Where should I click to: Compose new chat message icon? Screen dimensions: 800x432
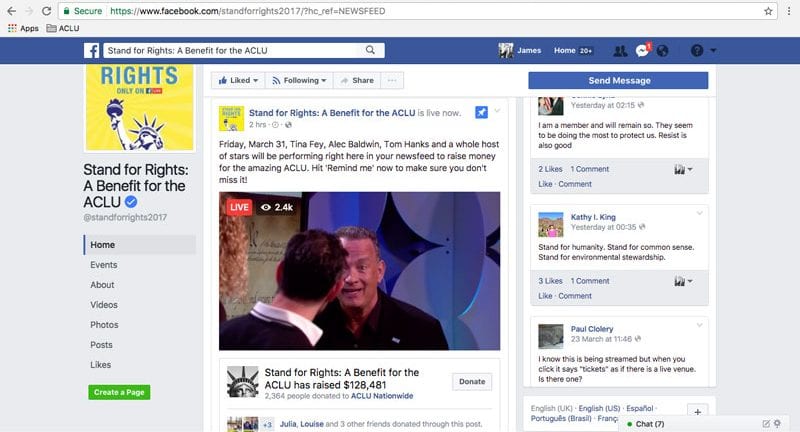pyautogui.click(x=765, y=424)
